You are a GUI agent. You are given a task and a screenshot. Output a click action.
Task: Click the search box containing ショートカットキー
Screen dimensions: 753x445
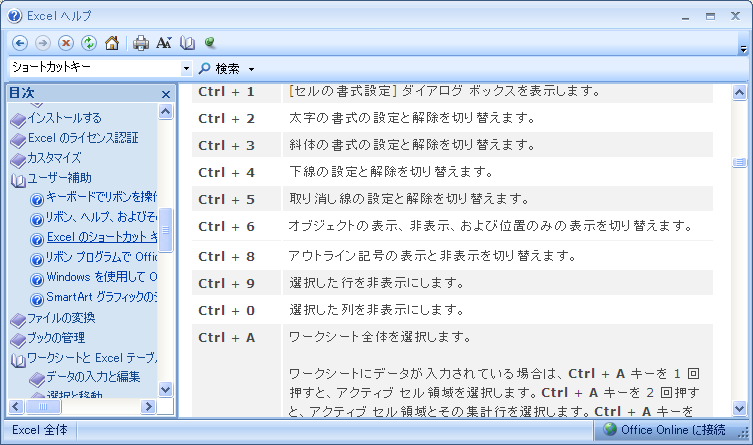(x=95, y=68)
